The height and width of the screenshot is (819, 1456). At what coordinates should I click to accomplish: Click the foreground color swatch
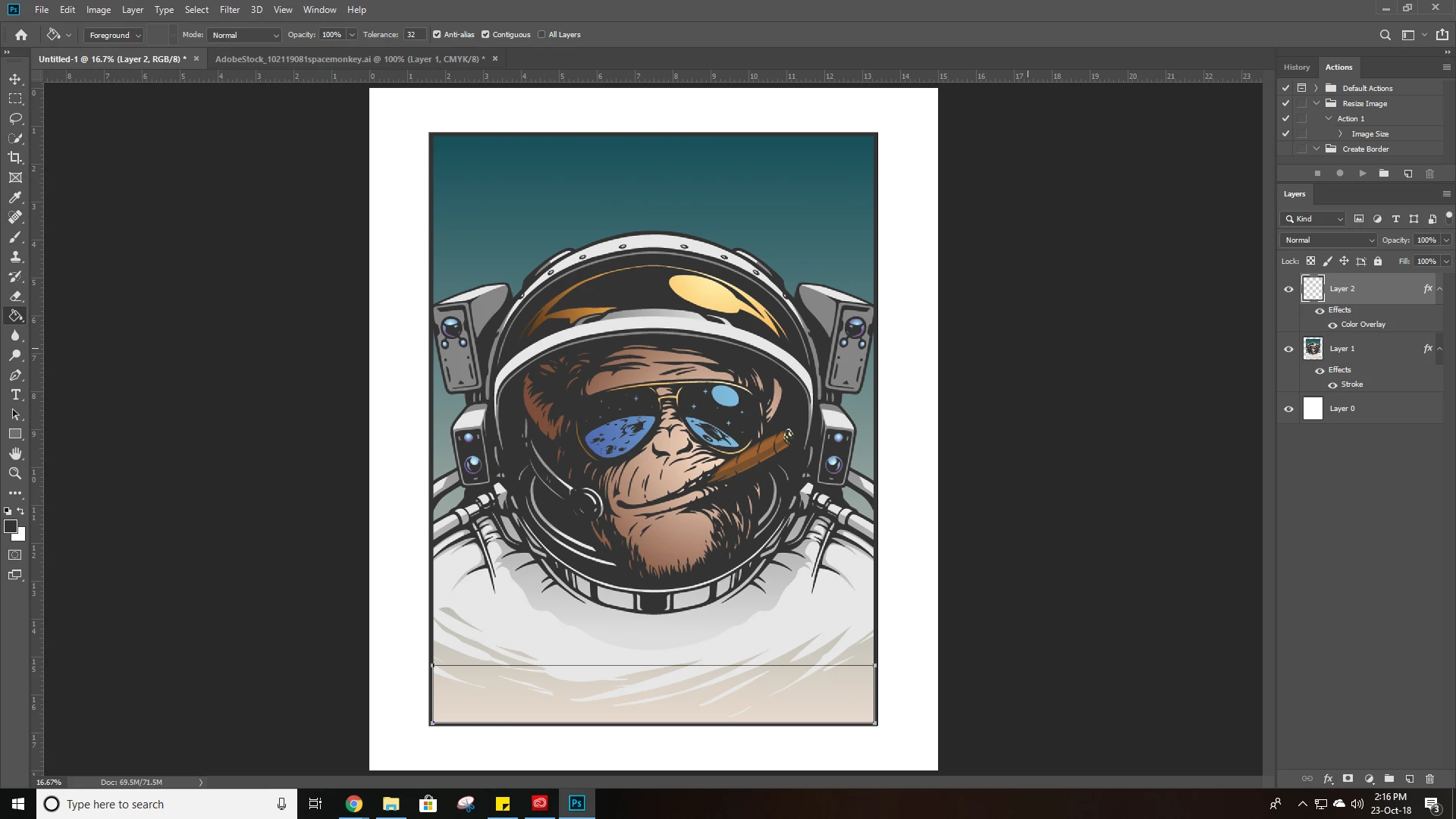pos(11,526)
